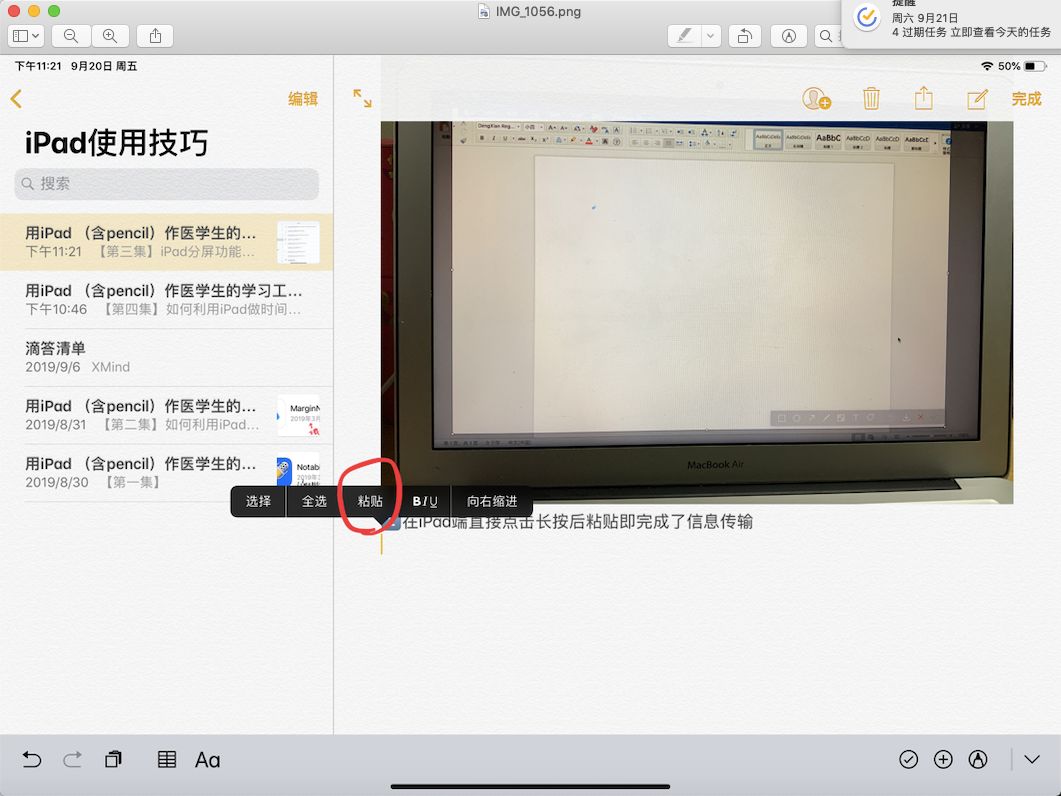
Task: Click the MarginNote thumbnail on 2019/8/31 note
Action: [x=298, y=415]
